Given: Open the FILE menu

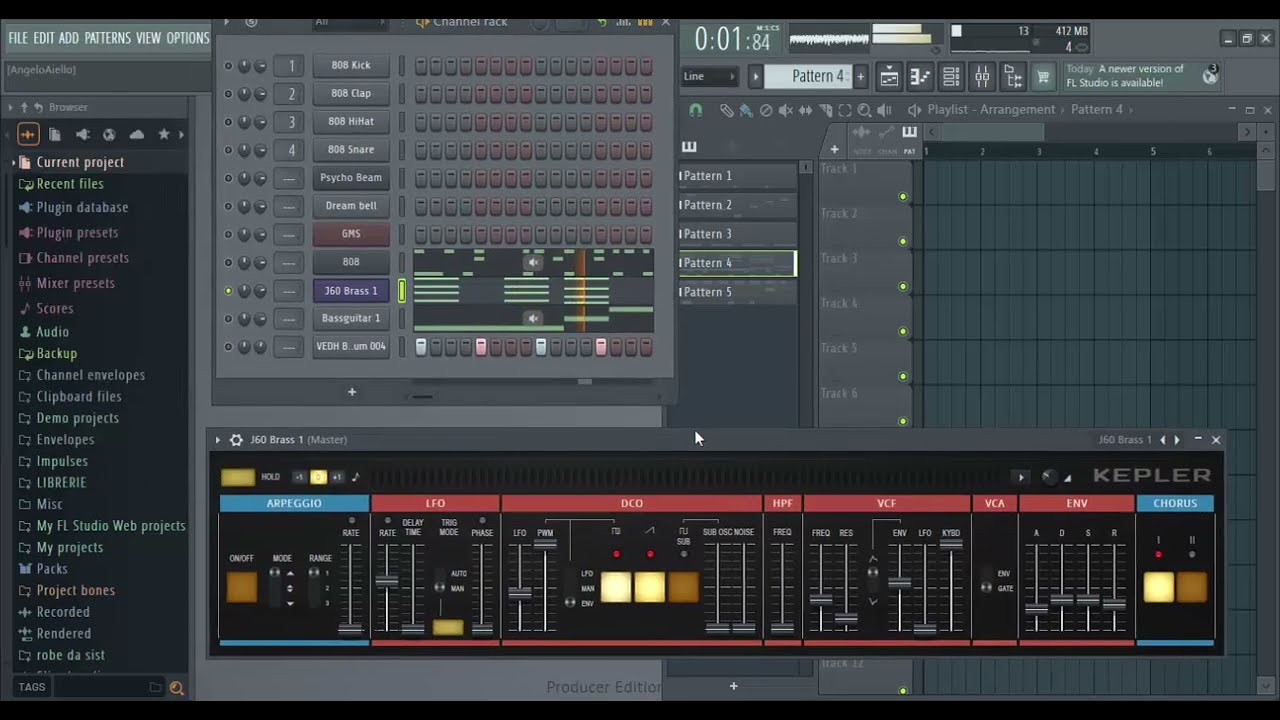Looking at the screenshot, I should tap(18, 38).
